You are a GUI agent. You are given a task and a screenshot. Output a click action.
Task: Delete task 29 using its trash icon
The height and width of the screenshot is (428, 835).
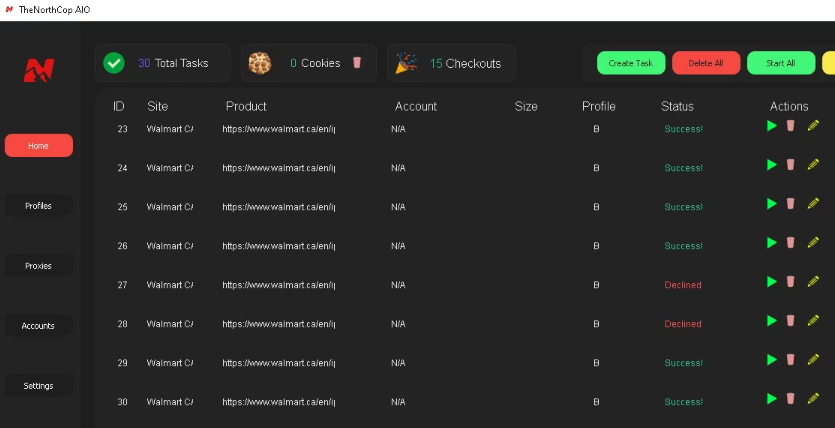coord(790,359)
